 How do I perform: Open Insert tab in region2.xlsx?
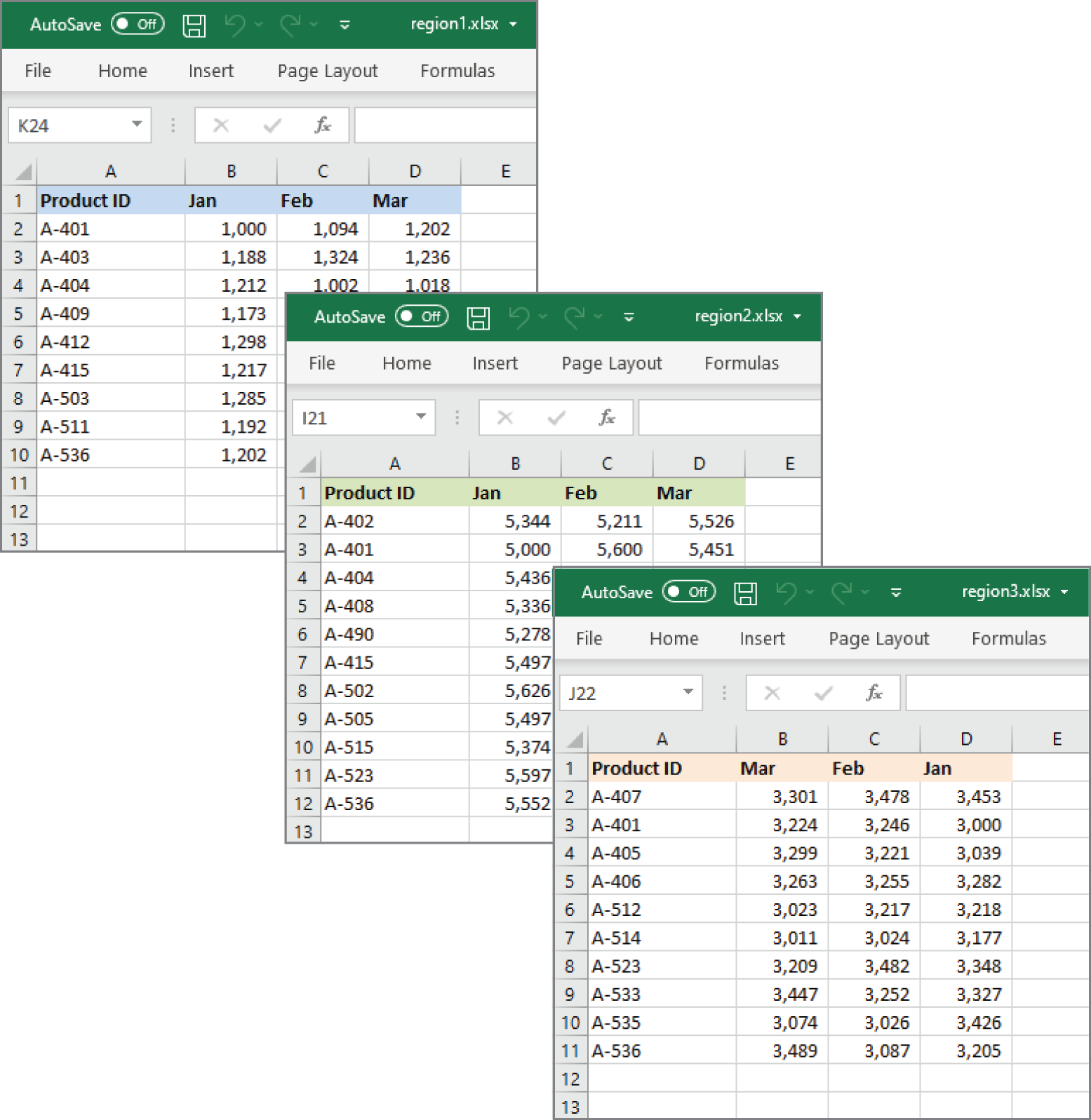tap(495, 363)
